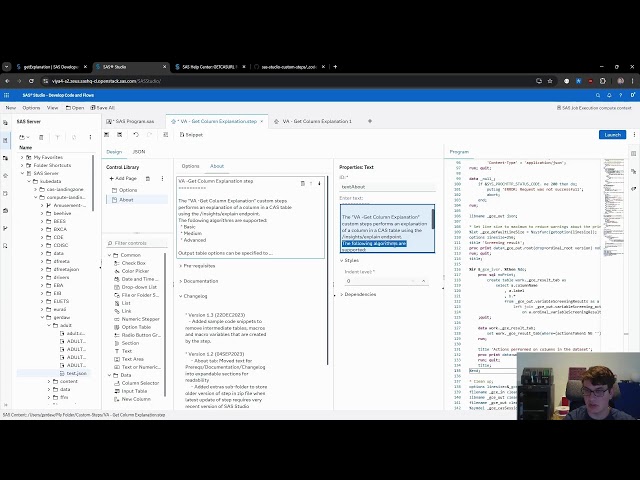
Task: Click the Launch button
Action: tap(612, 135)
